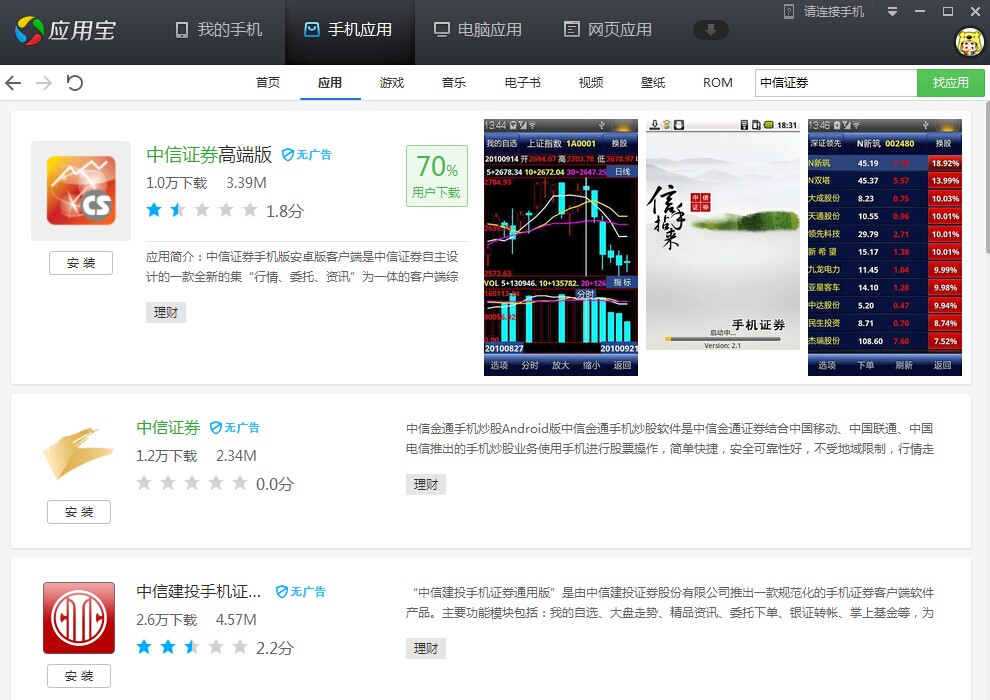Click the 请连接手机 phone connection icon

[789, 11]
